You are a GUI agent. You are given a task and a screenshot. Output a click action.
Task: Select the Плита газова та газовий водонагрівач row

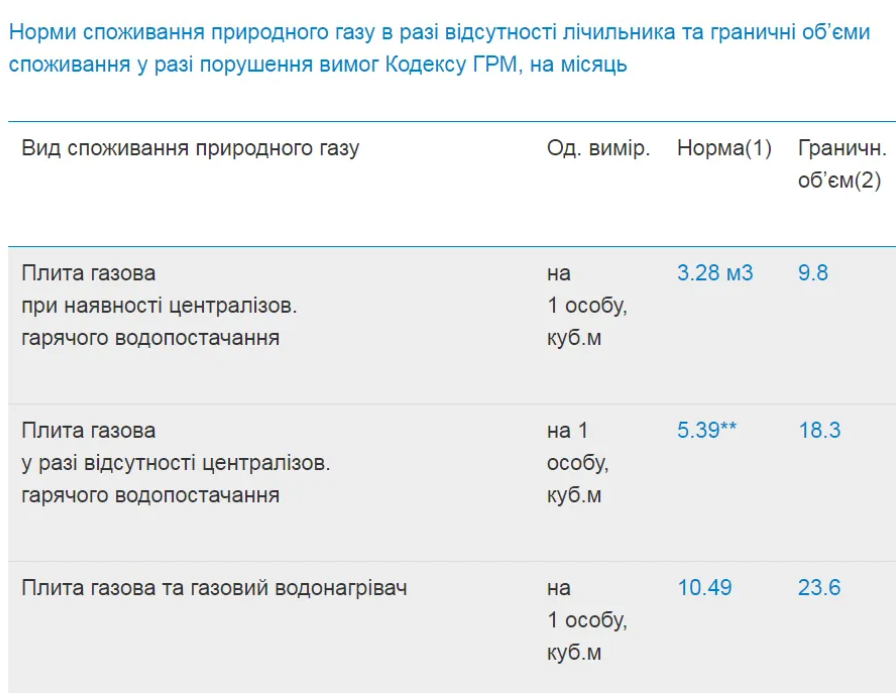(x=452, y=627)
